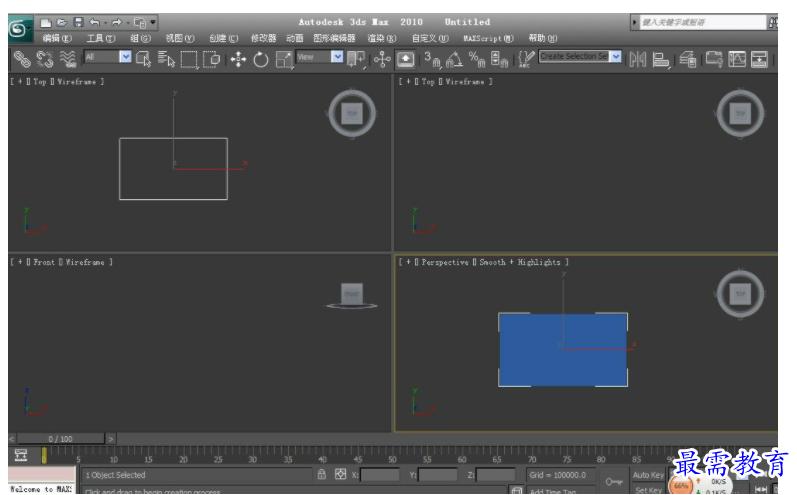797x495 pixels.
Task: Choose the Rectangular Selection Region tool
Action: click(x=189, y=59)
